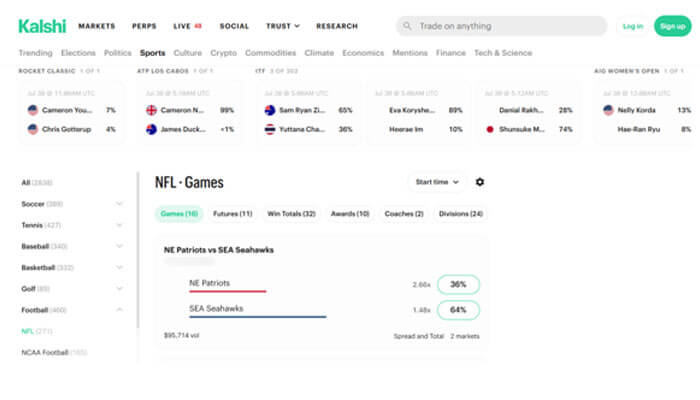Open NE Patriots vs SEA Seahawks market
The height and width of the screenshot is (400, 700).
pos(218,250)
